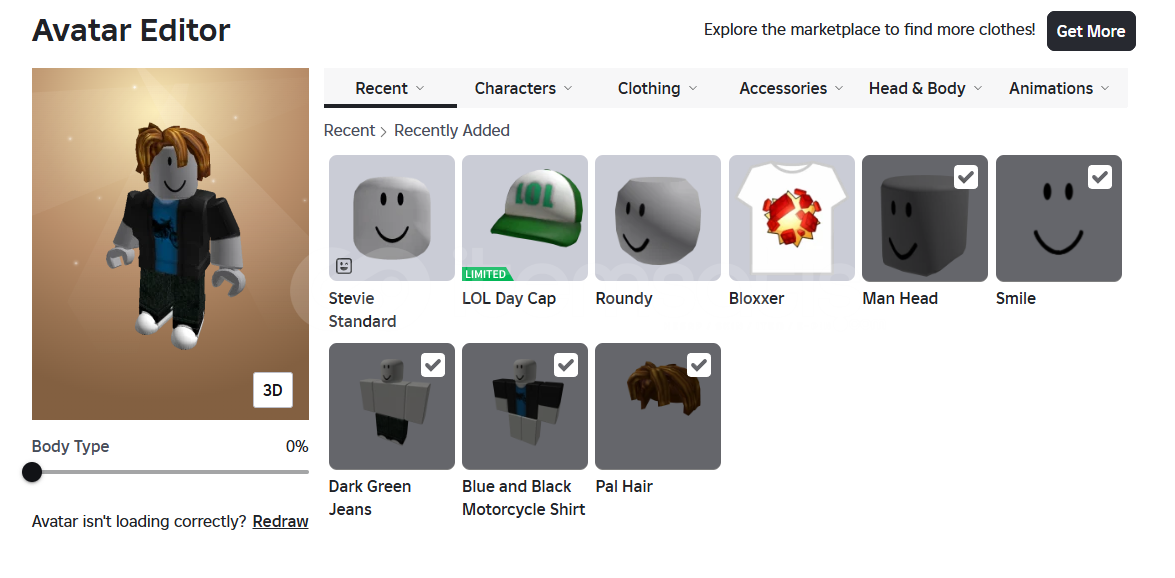Click the Roundy item name
This screenshot has width=1175, height=578.
tap(624, 298)
